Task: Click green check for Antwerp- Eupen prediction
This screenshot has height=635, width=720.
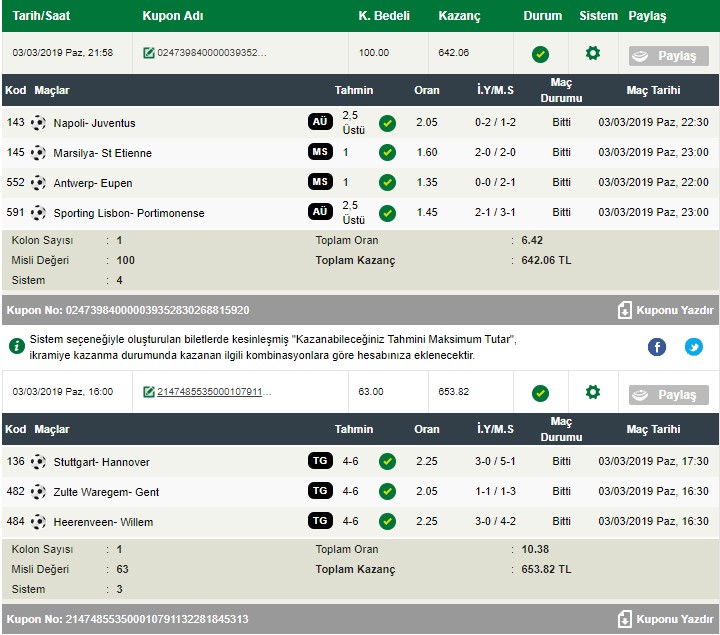Action: pyautogui.click(x=387, y=183)
